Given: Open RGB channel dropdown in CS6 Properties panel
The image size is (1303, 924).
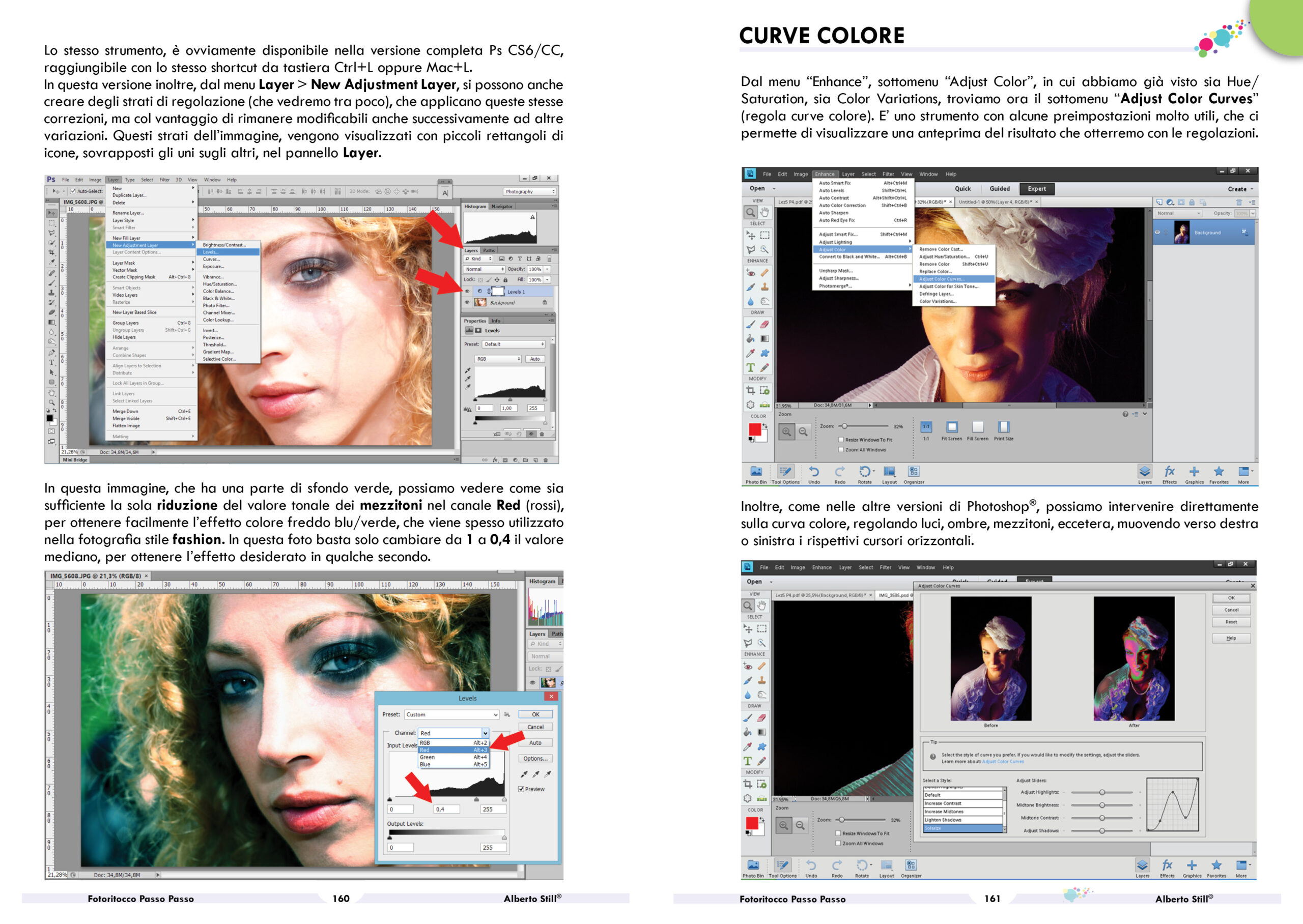Looking at the screenshot, I should [x=498, y=359].
